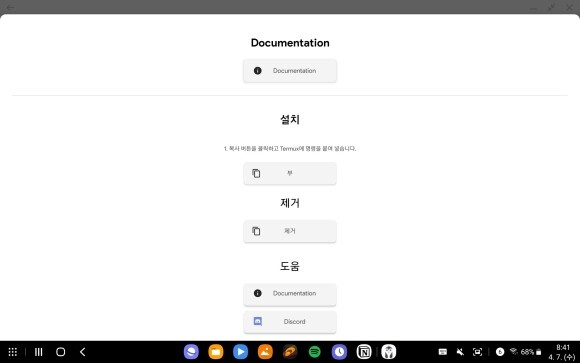
Task: Show recent apps from the taskbar
Action: (38, 352)
